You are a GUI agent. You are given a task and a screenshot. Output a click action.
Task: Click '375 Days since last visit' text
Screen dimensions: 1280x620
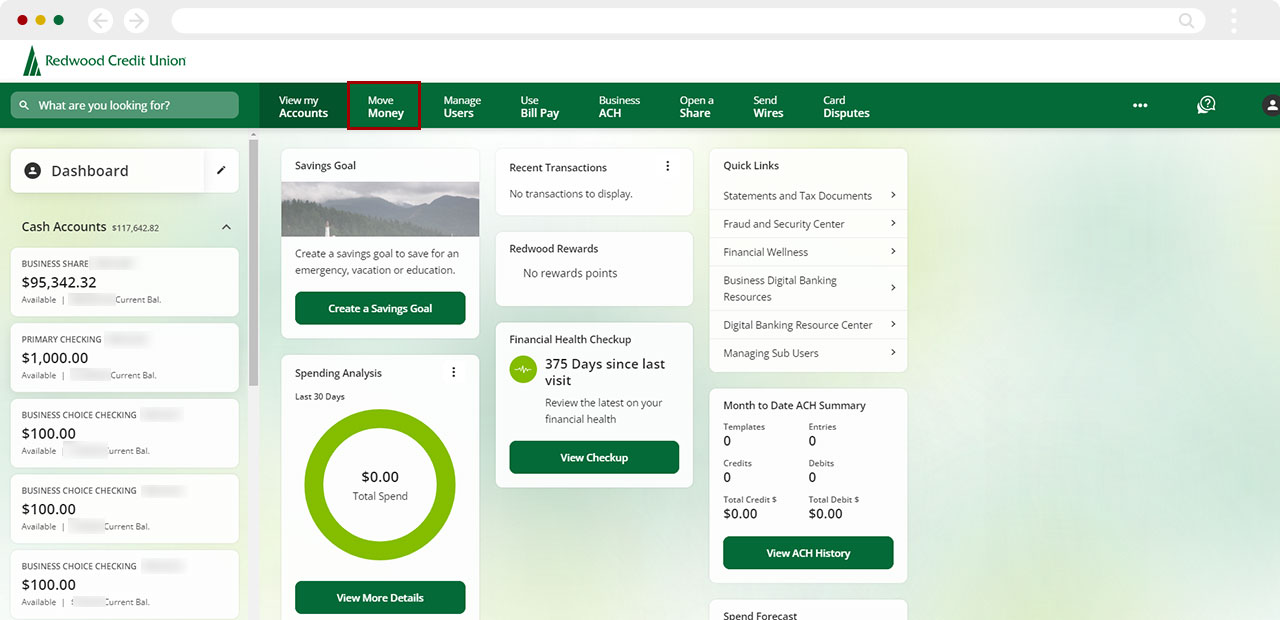pos(605,372)
